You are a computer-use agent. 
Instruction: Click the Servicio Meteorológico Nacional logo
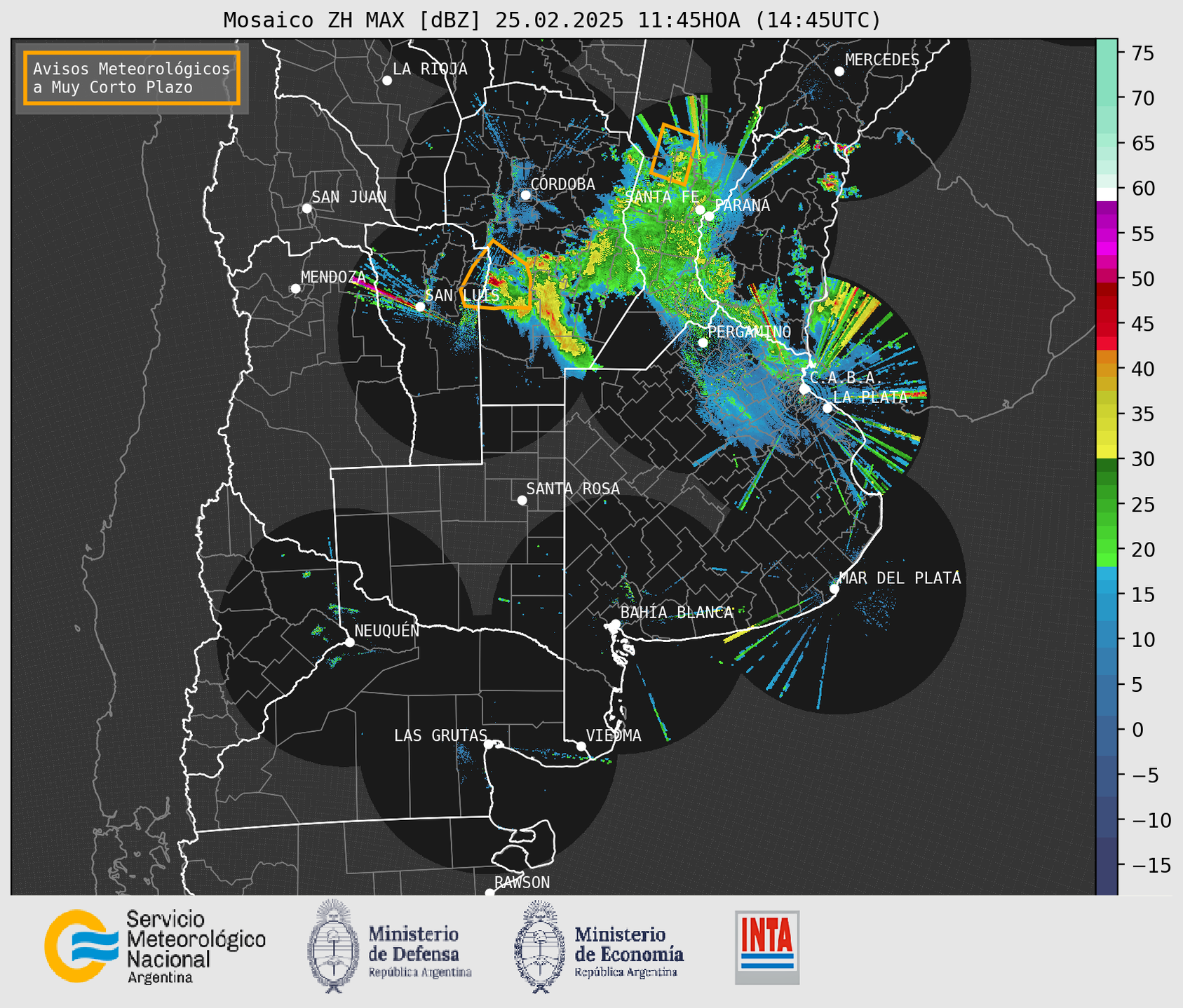coord(81,946)
